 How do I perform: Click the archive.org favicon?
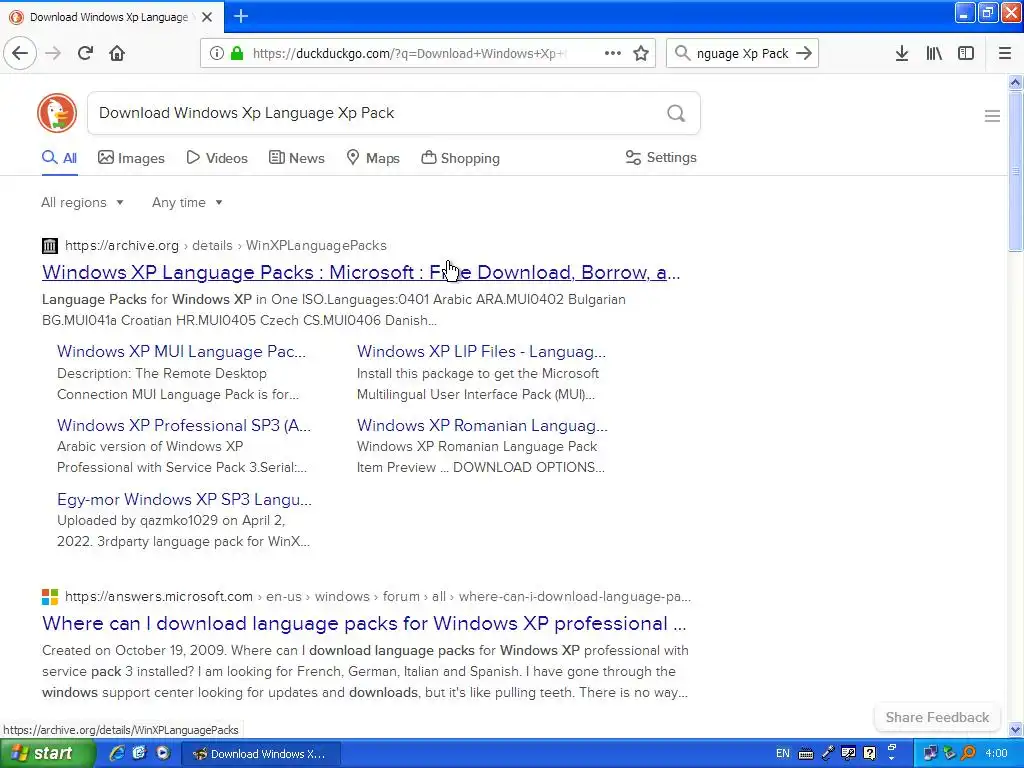point(50,246)
